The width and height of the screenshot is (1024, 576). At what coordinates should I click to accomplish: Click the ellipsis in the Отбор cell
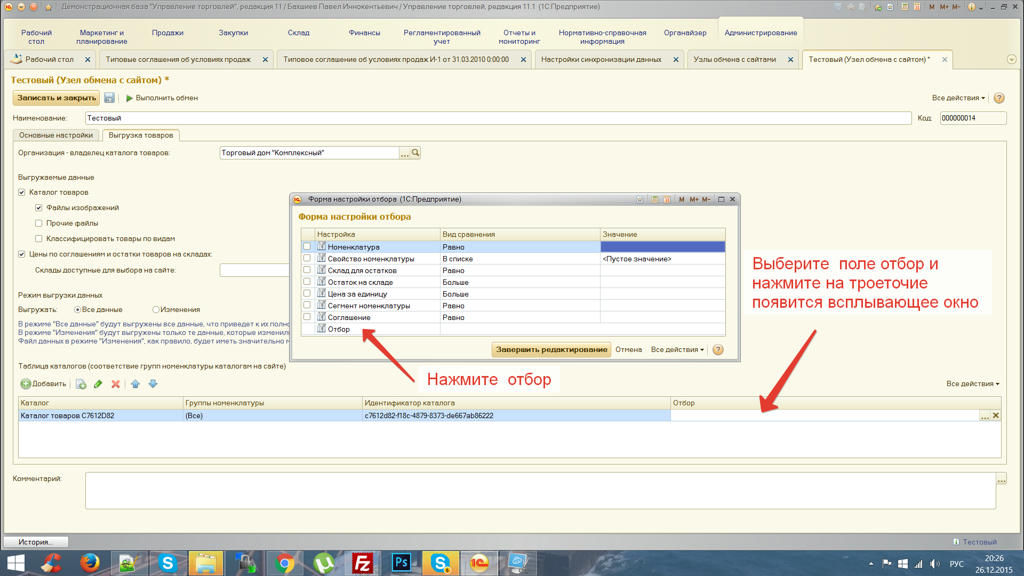click(x=985, y=416)
